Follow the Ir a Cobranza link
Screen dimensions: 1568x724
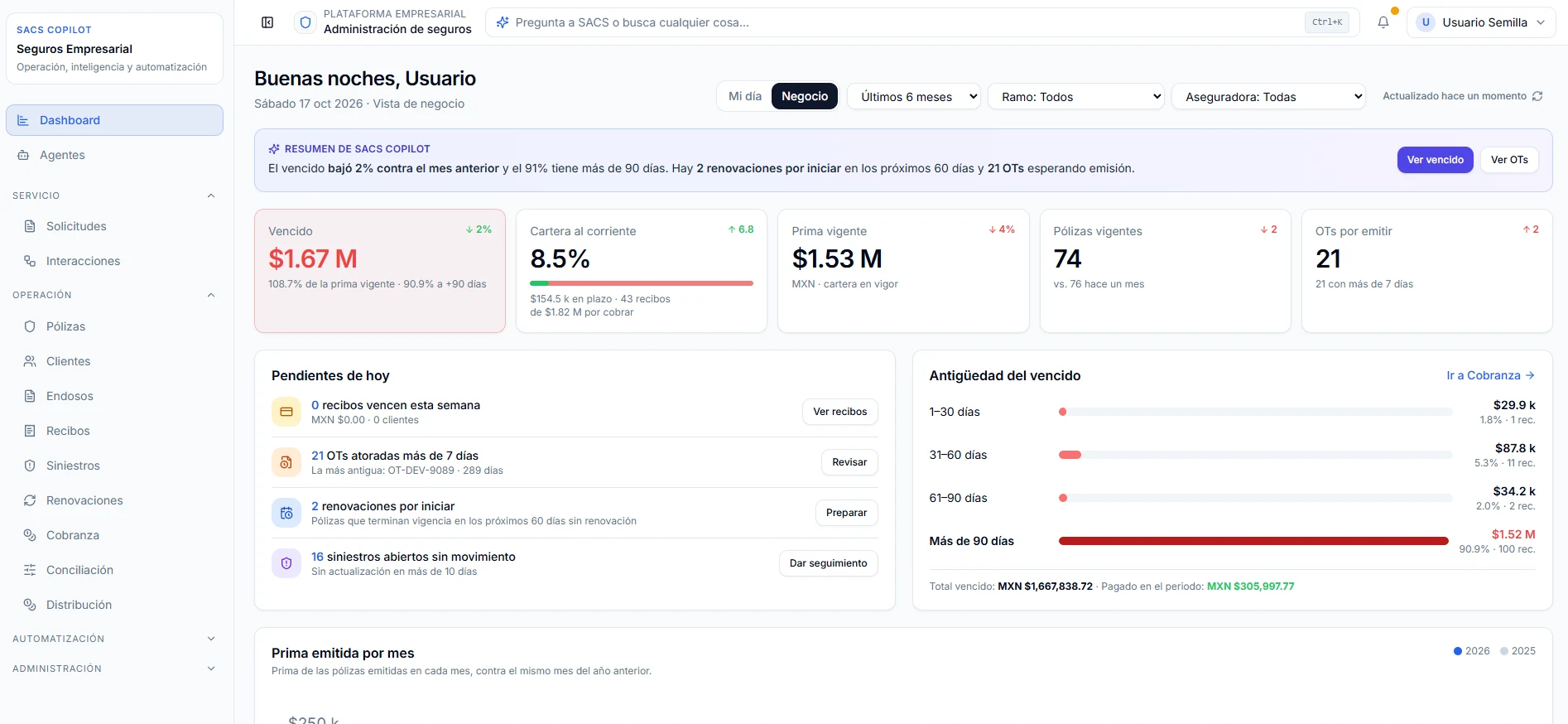click(x=1490, y=375)
